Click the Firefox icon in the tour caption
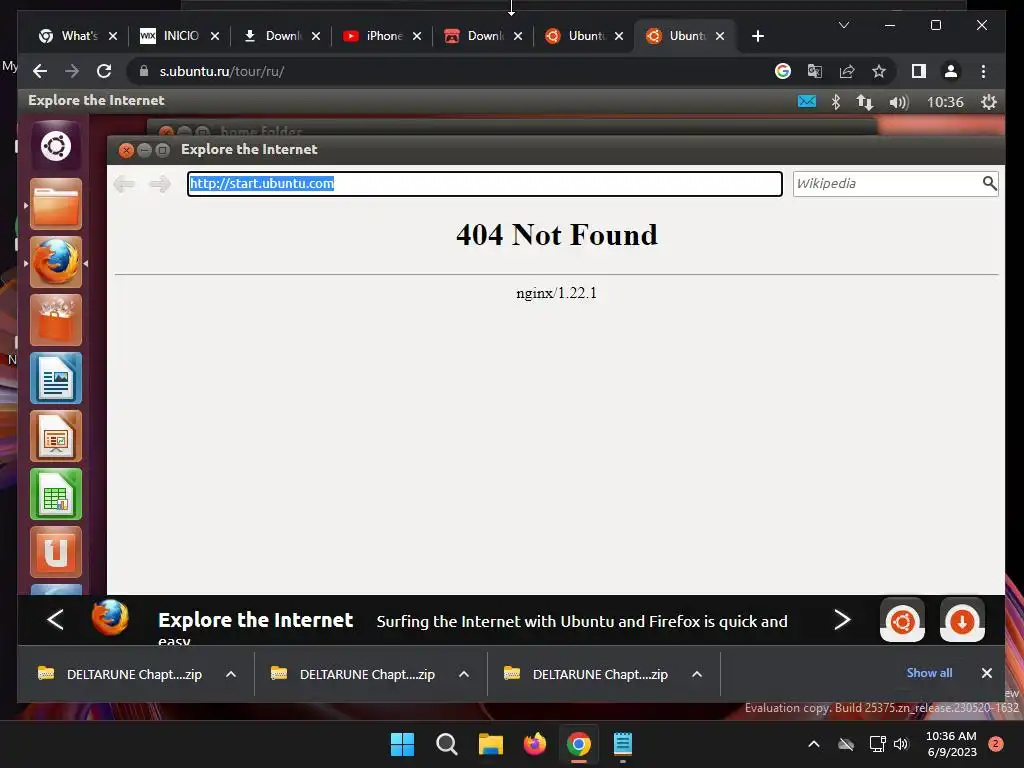 pos(110,617)
